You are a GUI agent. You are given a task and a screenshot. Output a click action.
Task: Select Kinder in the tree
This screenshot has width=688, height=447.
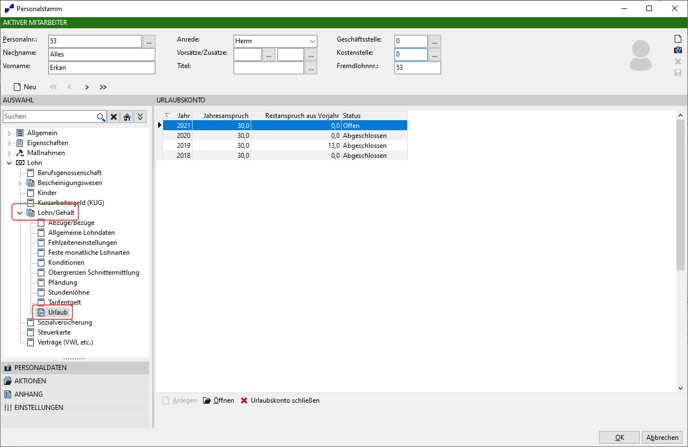pyautogui.click(x=47, y=193)
